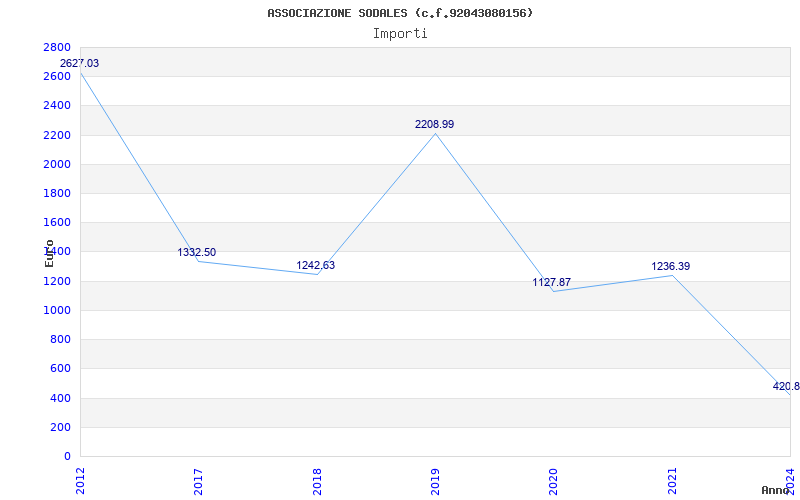This screenshot has height=500, width=800.
Task: Click the 2627.03 data point label
Action: 80,64
